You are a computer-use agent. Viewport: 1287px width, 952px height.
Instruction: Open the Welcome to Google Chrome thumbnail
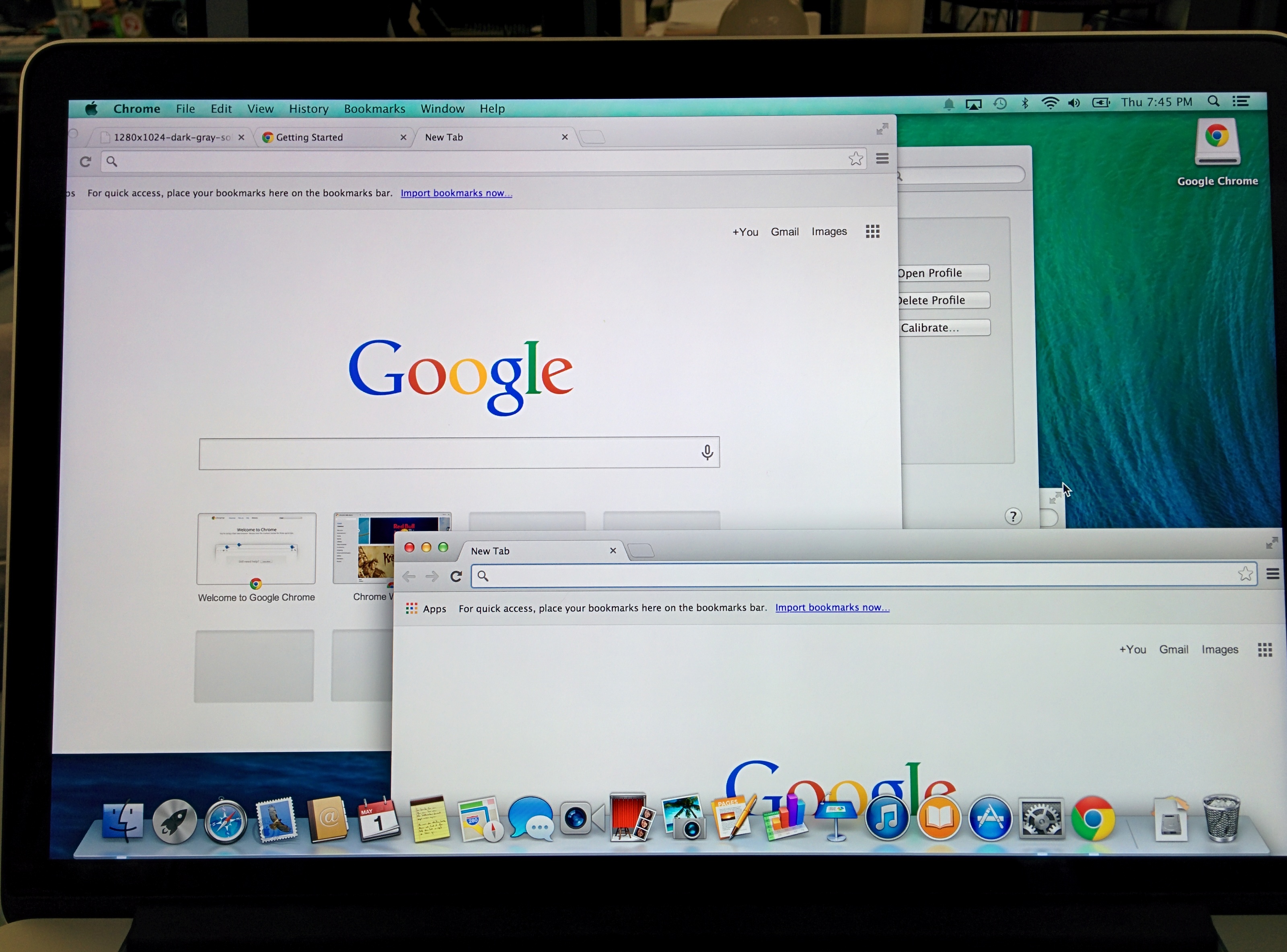pyautogui.click(x=257, y=549)
